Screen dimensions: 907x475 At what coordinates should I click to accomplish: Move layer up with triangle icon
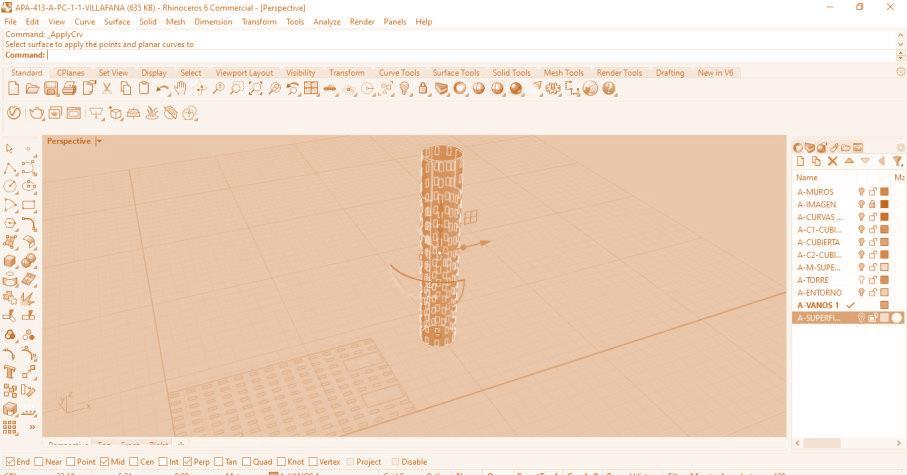(849, 161)
